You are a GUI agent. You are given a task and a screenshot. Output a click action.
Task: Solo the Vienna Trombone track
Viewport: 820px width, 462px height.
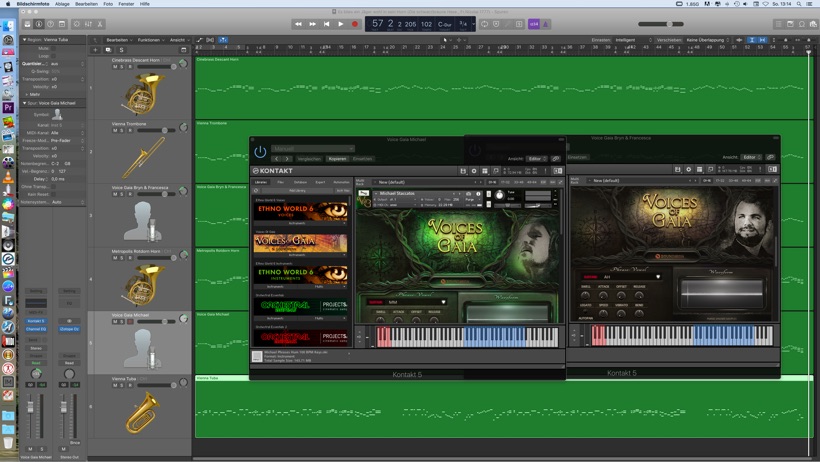coord(122,130)
